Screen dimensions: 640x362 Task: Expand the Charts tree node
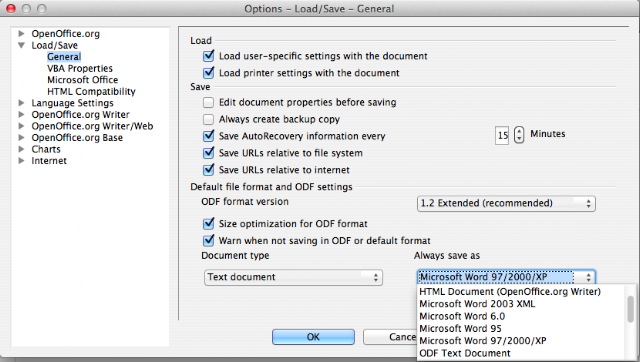(22, 149)
